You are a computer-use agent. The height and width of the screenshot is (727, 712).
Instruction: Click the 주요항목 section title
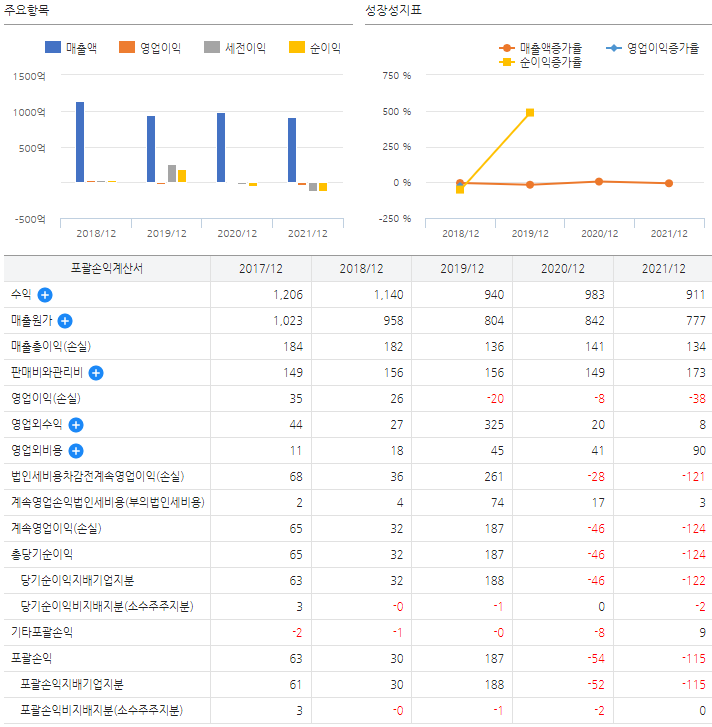click(x=27, y=10)
